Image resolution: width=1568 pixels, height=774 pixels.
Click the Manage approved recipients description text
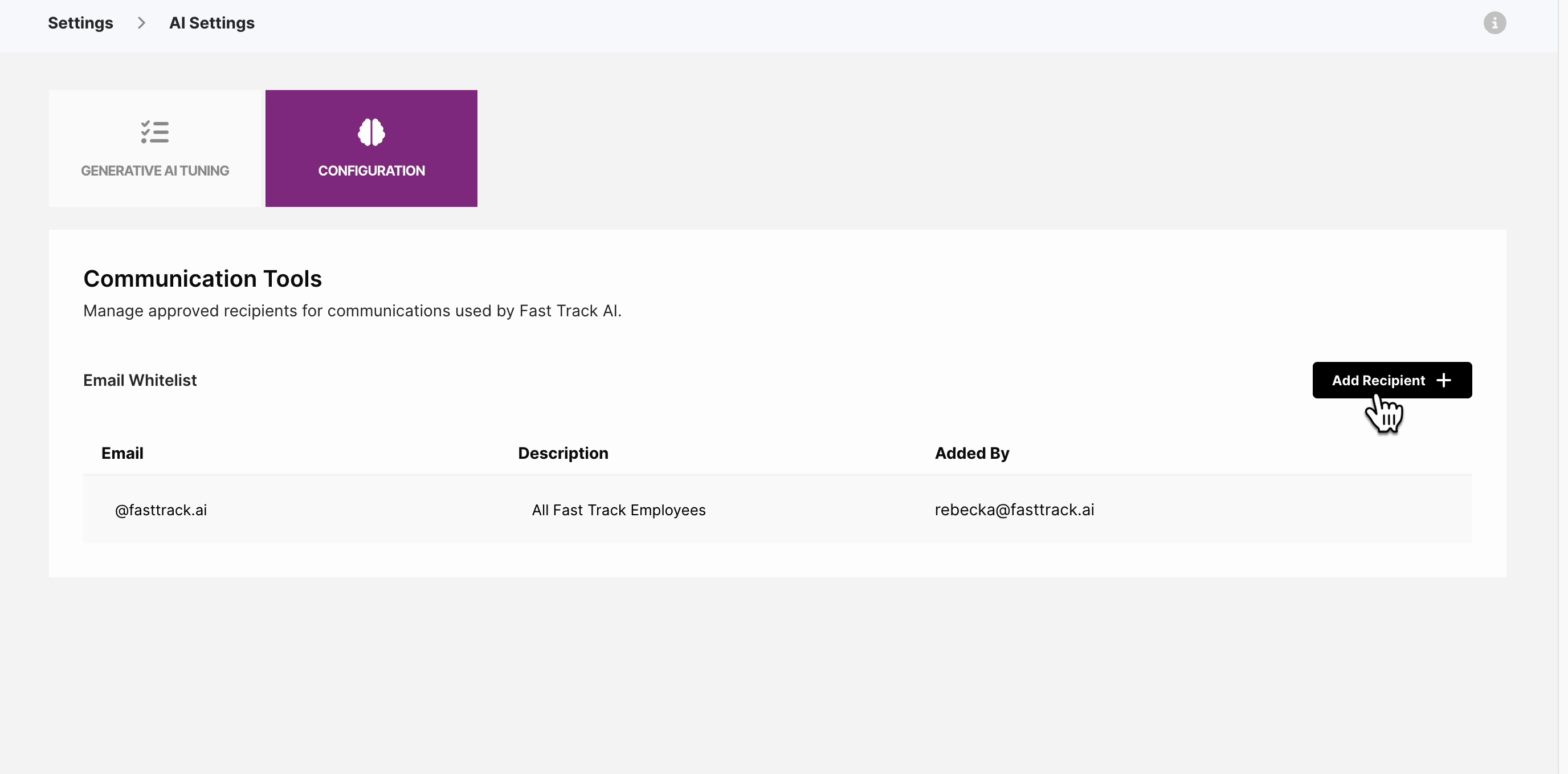point(352,311)
